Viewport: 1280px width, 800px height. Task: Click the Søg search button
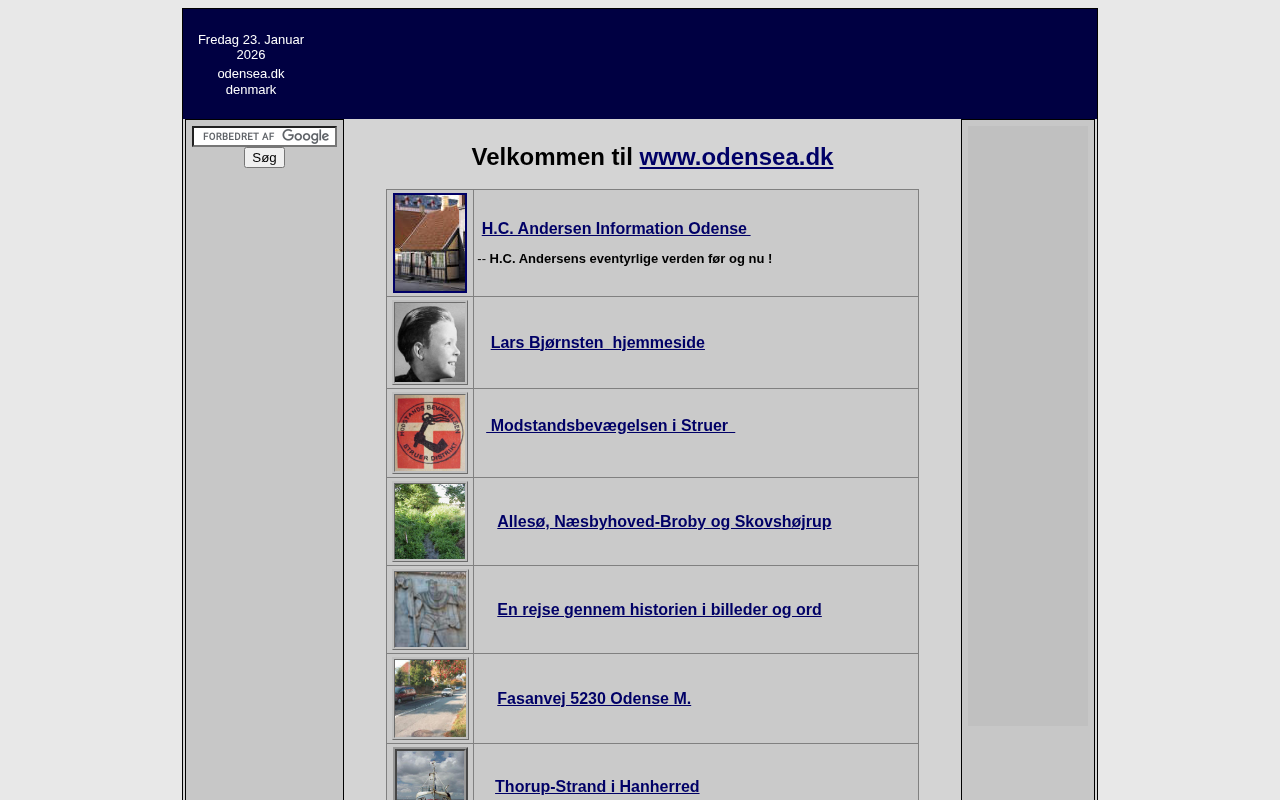(x=264, y=158)
